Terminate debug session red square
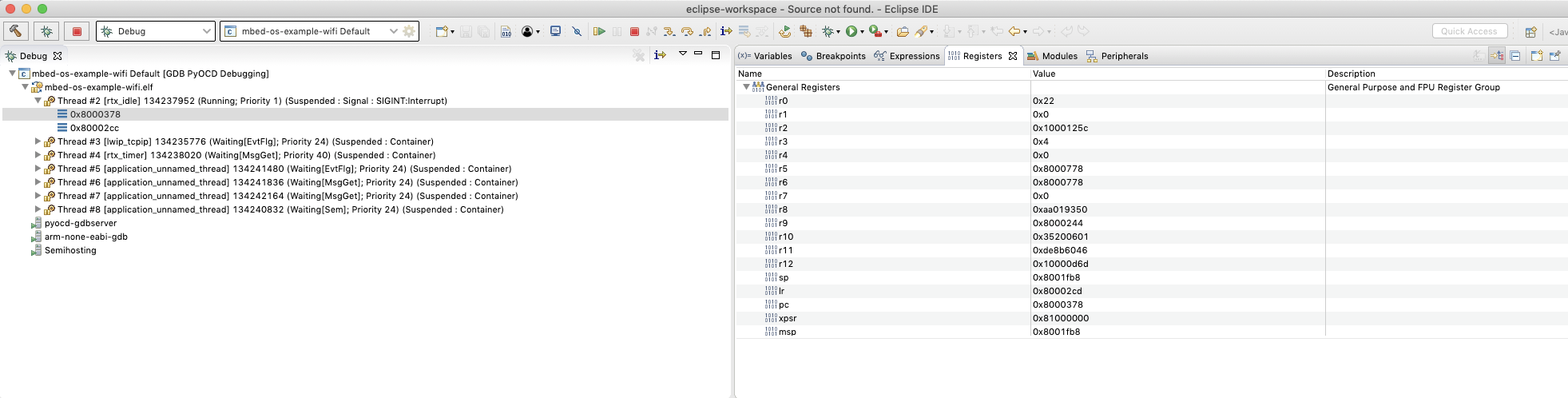This screenshot has height=398, width=1568. pos(634,31)
